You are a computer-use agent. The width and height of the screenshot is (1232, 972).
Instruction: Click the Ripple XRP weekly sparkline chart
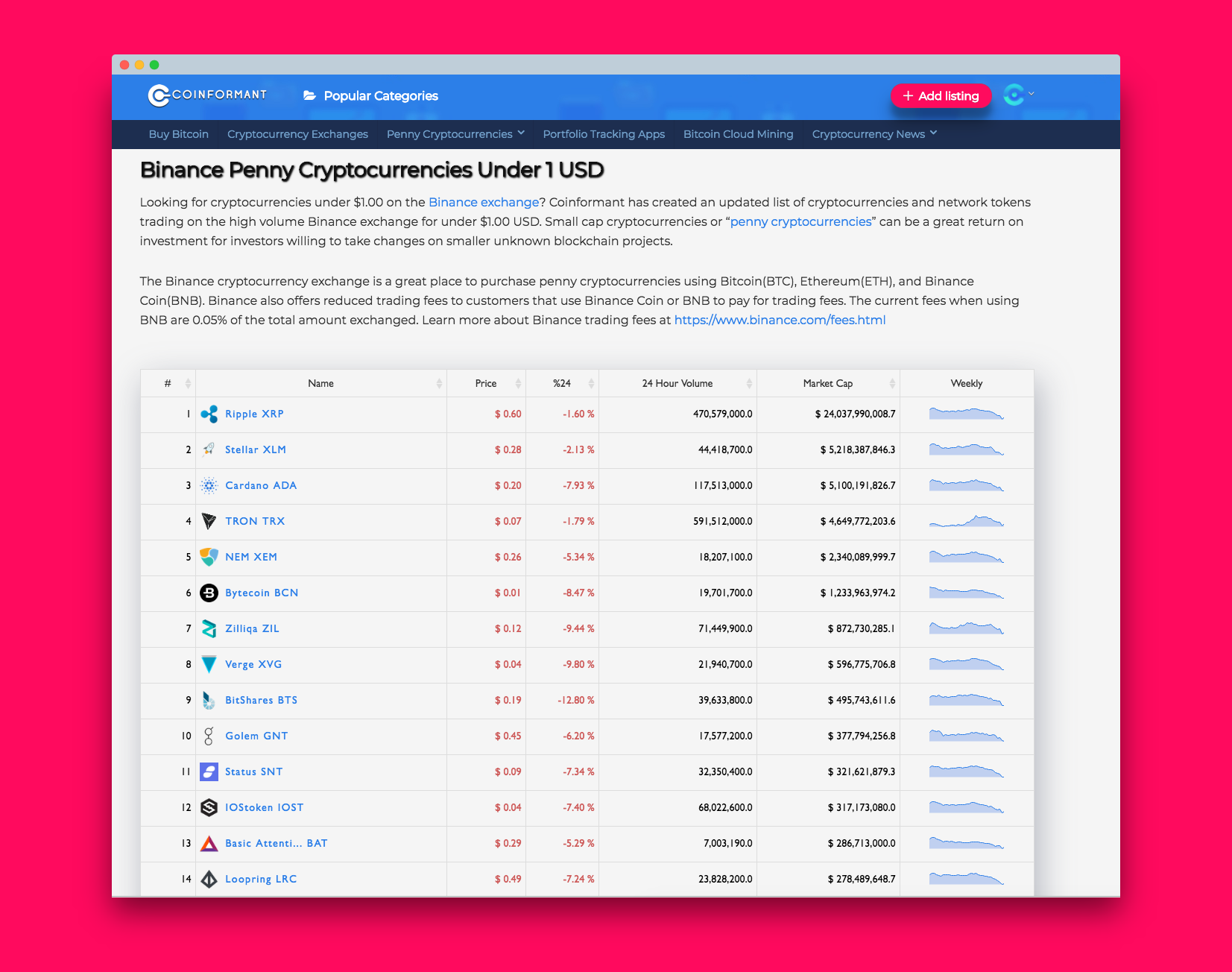967,414
